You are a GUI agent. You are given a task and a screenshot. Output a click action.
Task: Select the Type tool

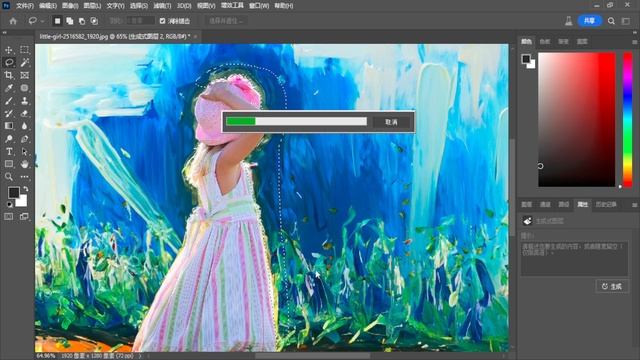point(9,151)
